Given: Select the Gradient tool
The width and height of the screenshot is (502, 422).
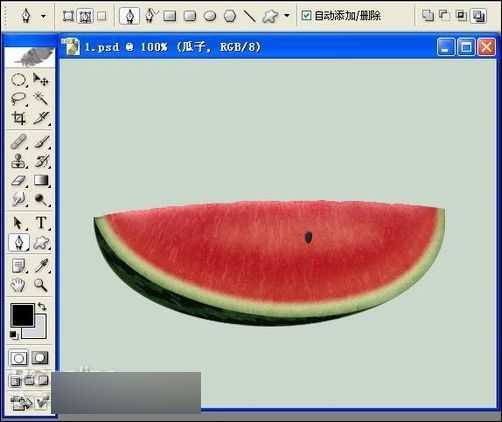Looking at the screenshot, I should (41, 181).
